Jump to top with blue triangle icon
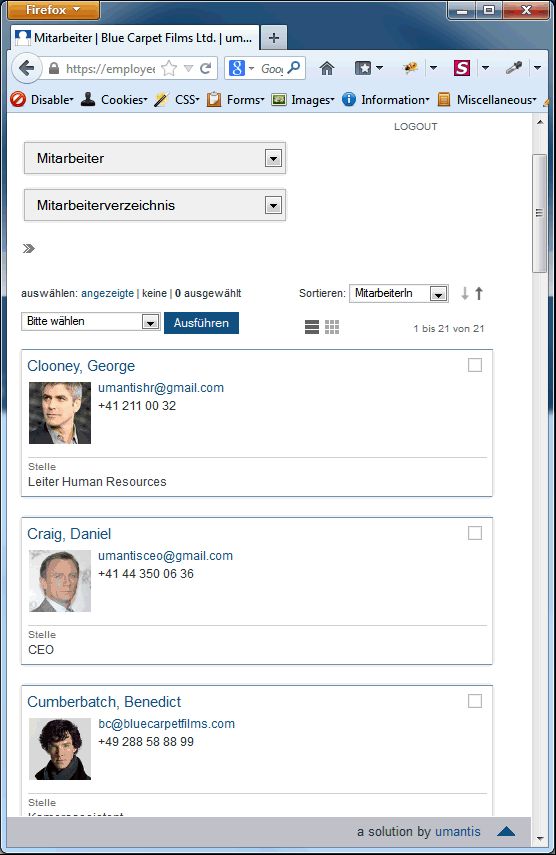Screen dimensions: 556x855 tap(506, 832)
